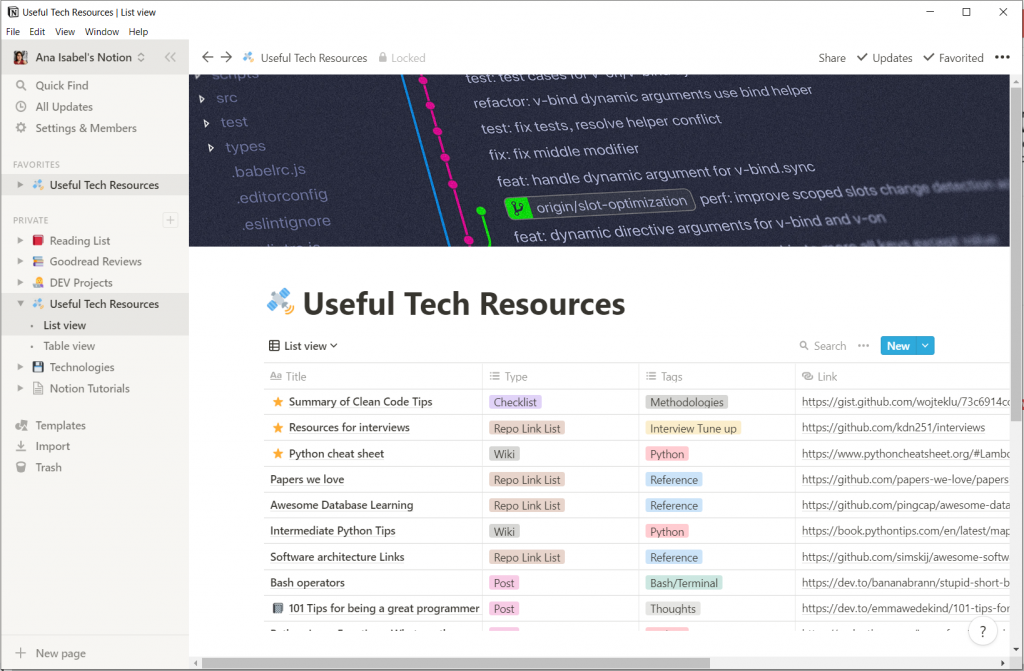Click the Python tag on Python cheat sheet row

point(667,454)
